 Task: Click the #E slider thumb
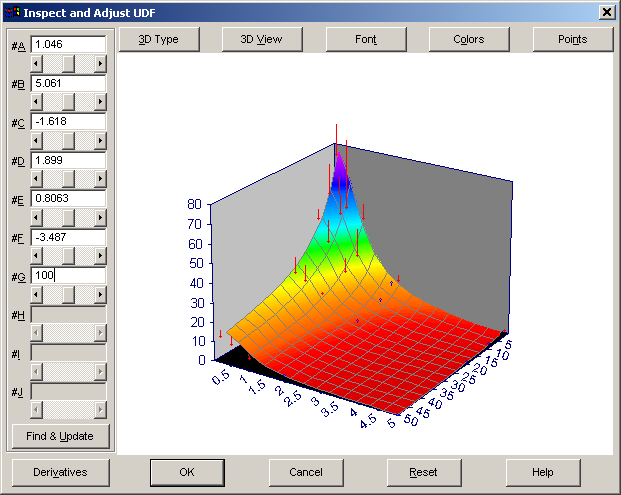click(68, 217)
